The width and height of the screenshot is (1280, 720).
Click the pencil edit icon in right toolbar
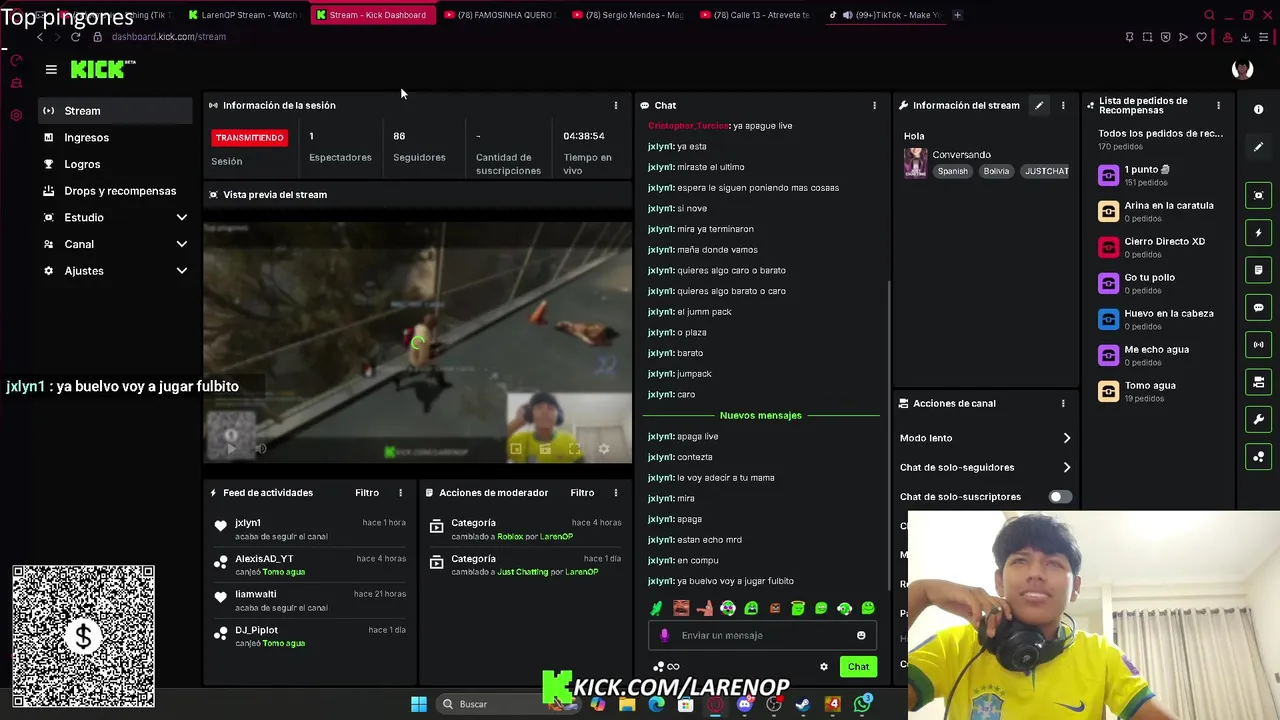click(1259, 146)
